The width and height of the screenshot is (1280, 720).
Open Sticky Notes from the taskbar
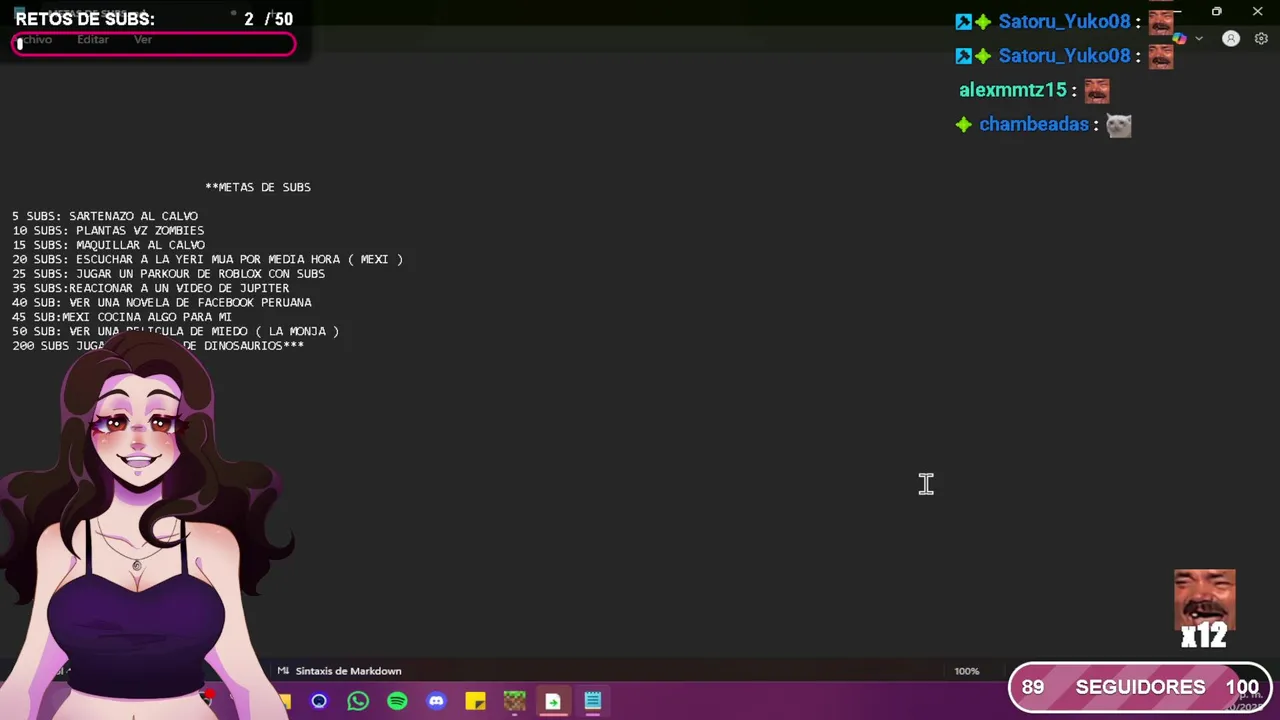tap(475, 701)
